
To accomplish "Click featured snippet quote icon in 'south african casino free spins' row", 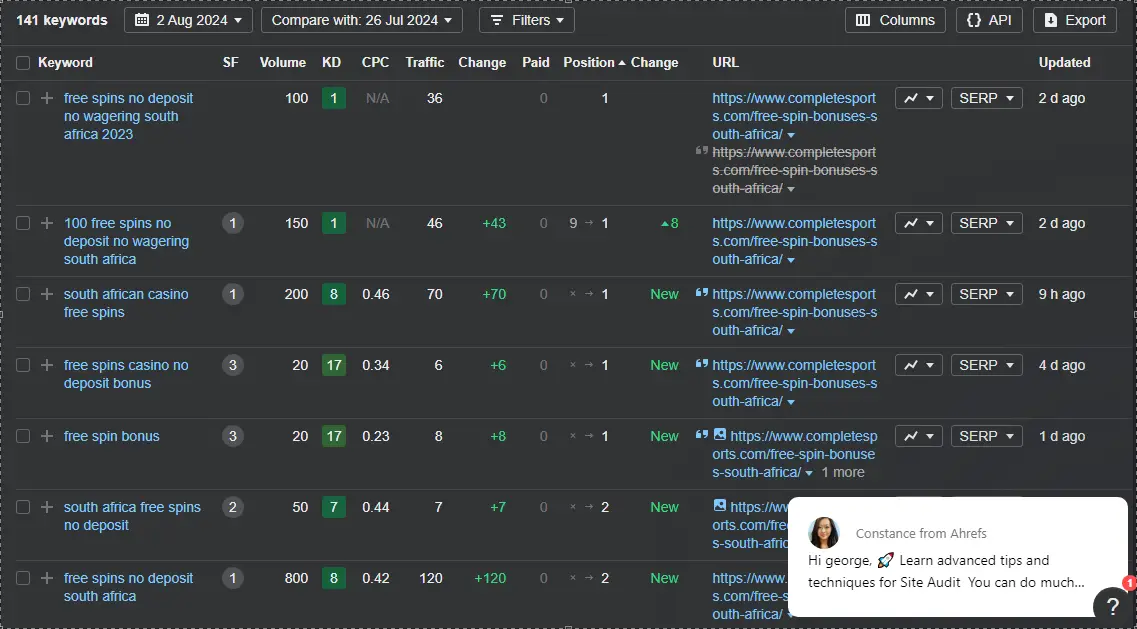I will tap(701, 294).
